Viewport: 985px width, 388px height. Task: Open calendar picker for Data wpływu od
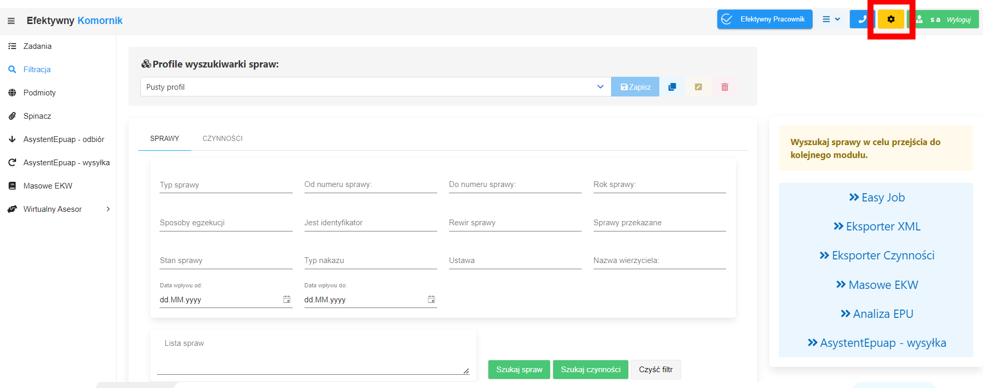(x=286, y=299)
